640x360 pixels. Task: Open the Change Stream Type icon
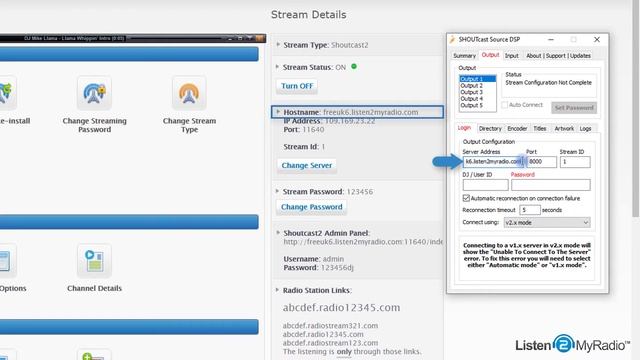click(189, 93)
